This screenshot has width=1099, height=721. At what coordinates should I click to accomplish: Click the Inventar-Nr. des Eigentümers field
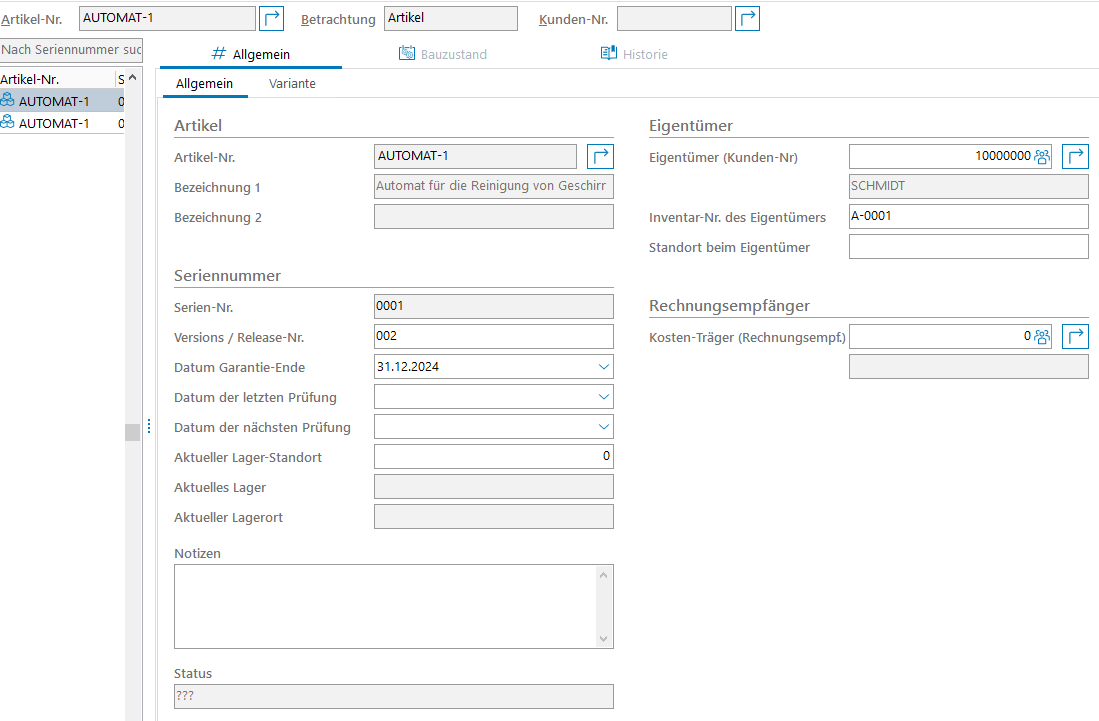(x=967, y=217)
